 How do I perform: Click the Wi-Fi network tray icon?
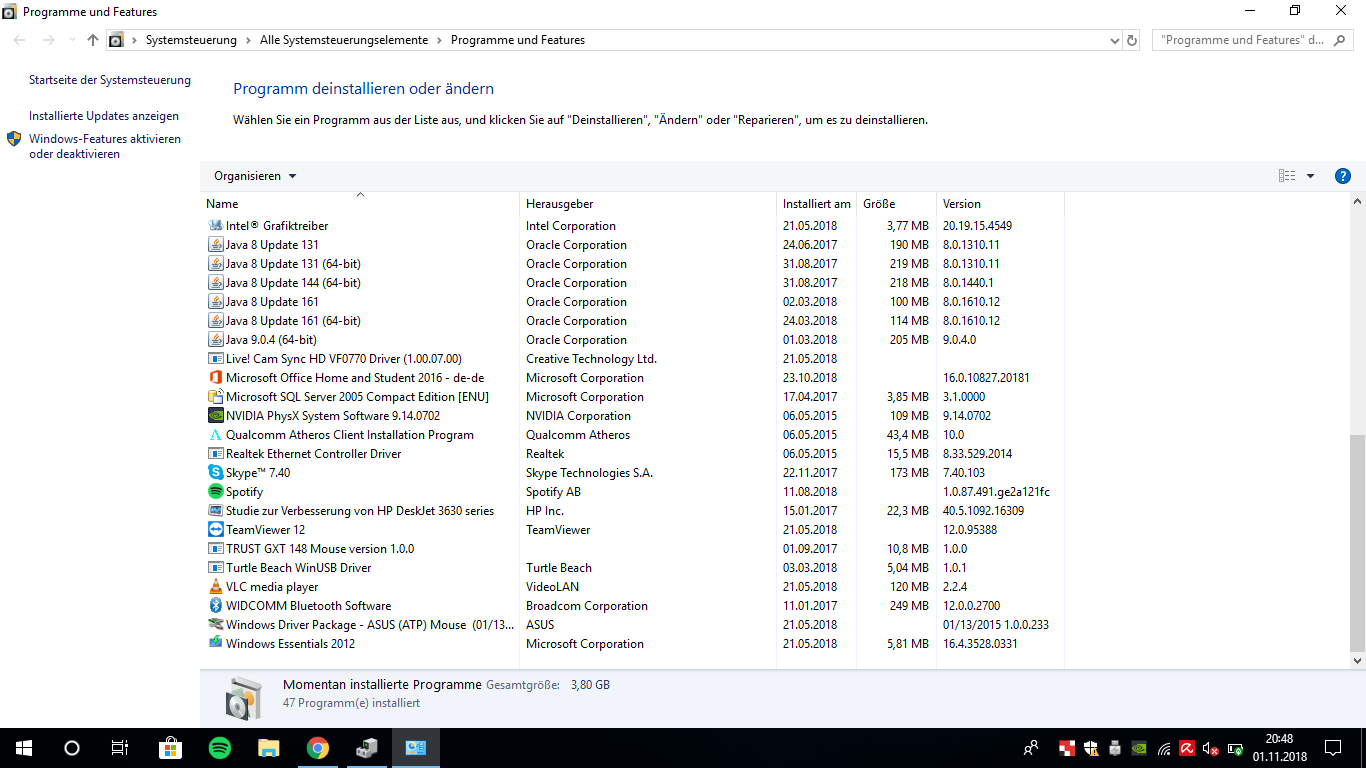(x=1164, y=748)
